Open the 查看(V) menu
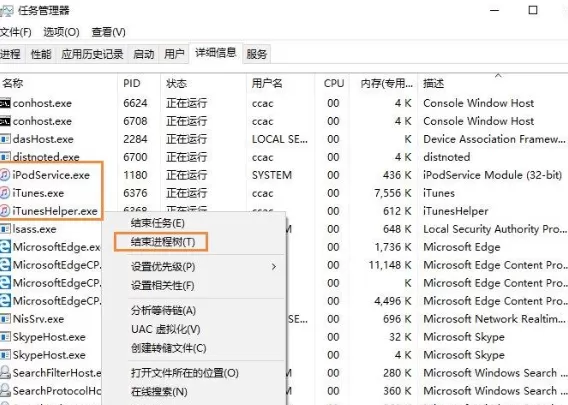 (x=109, y=32)
